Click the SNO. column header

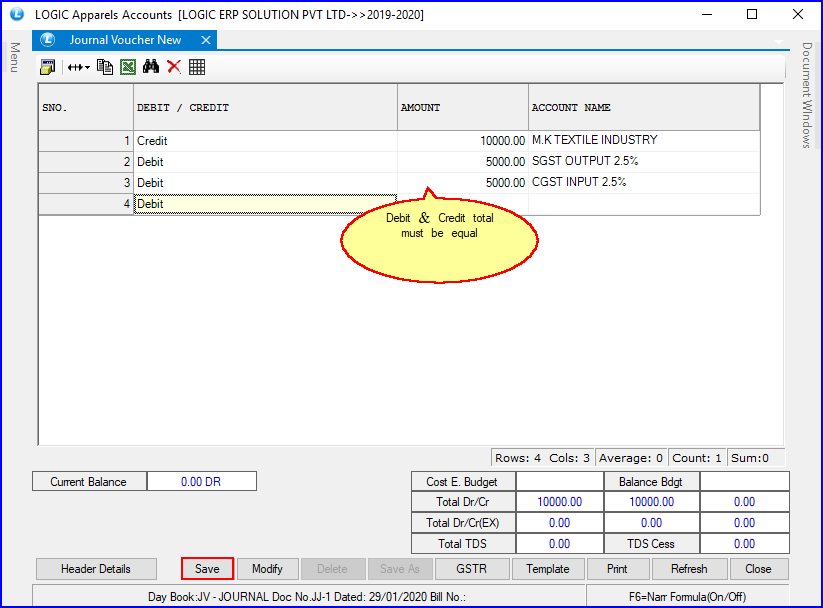(x=86, y=108)
